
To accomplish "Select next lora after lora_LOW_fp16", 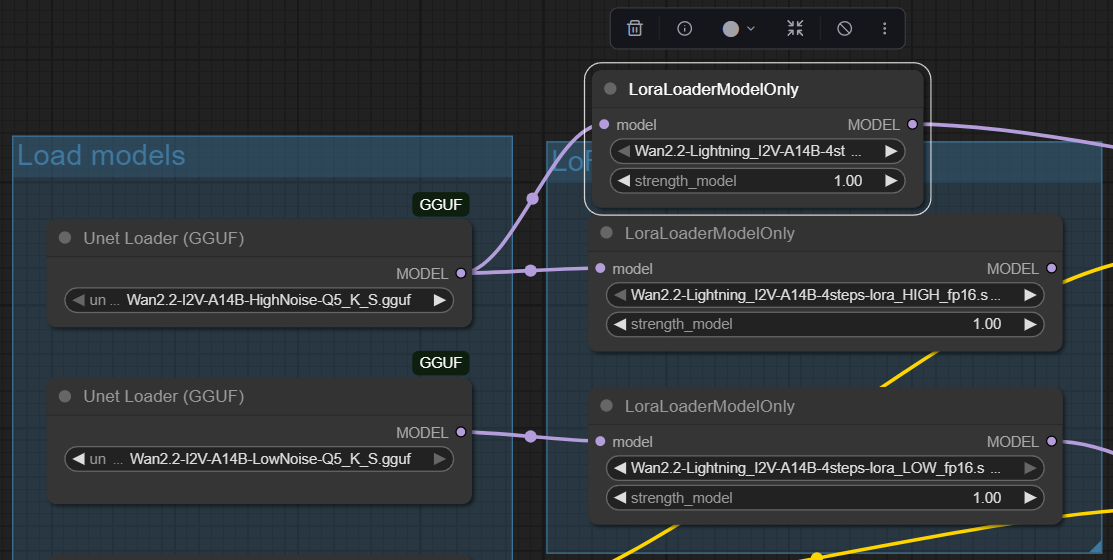I will (1030, 468).
